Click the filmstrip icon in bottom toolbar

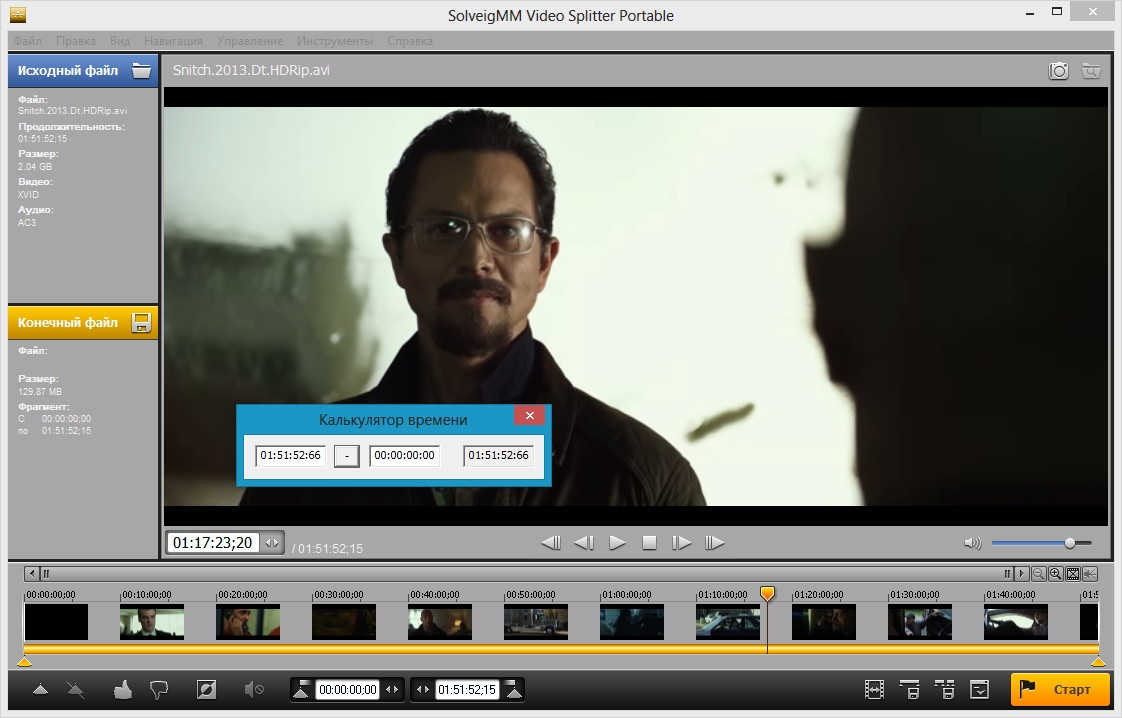point(874,690)
